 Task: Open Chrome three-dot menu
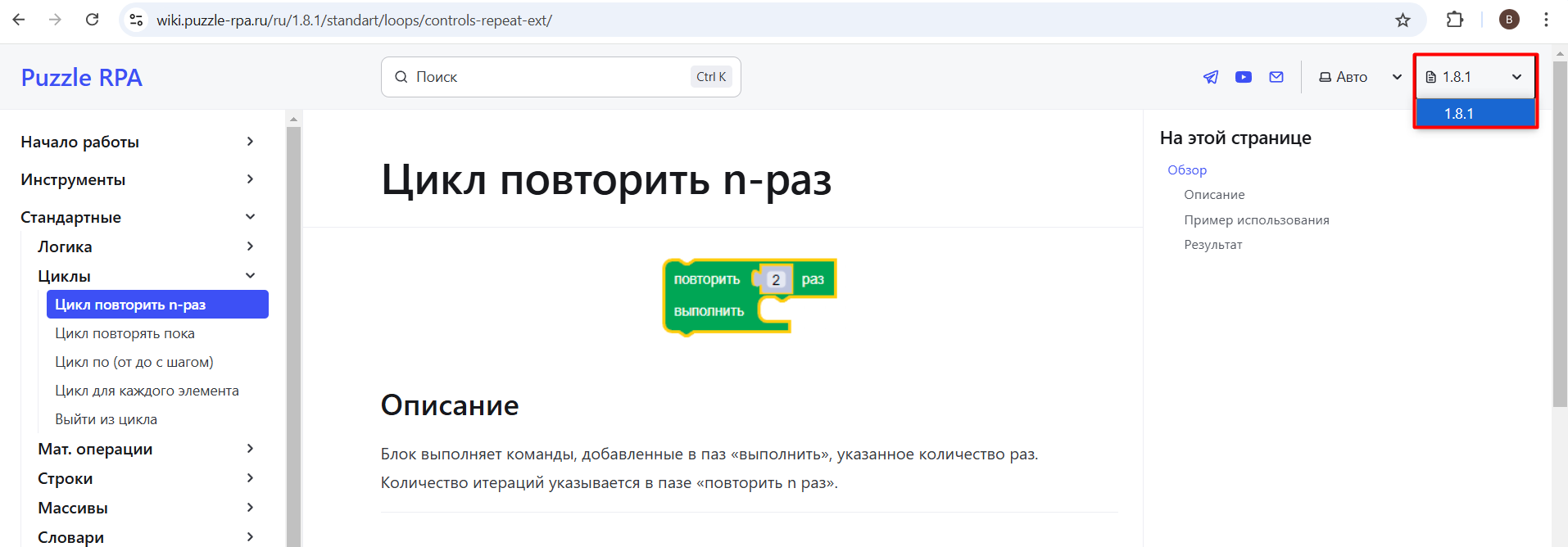(1546, 20)
